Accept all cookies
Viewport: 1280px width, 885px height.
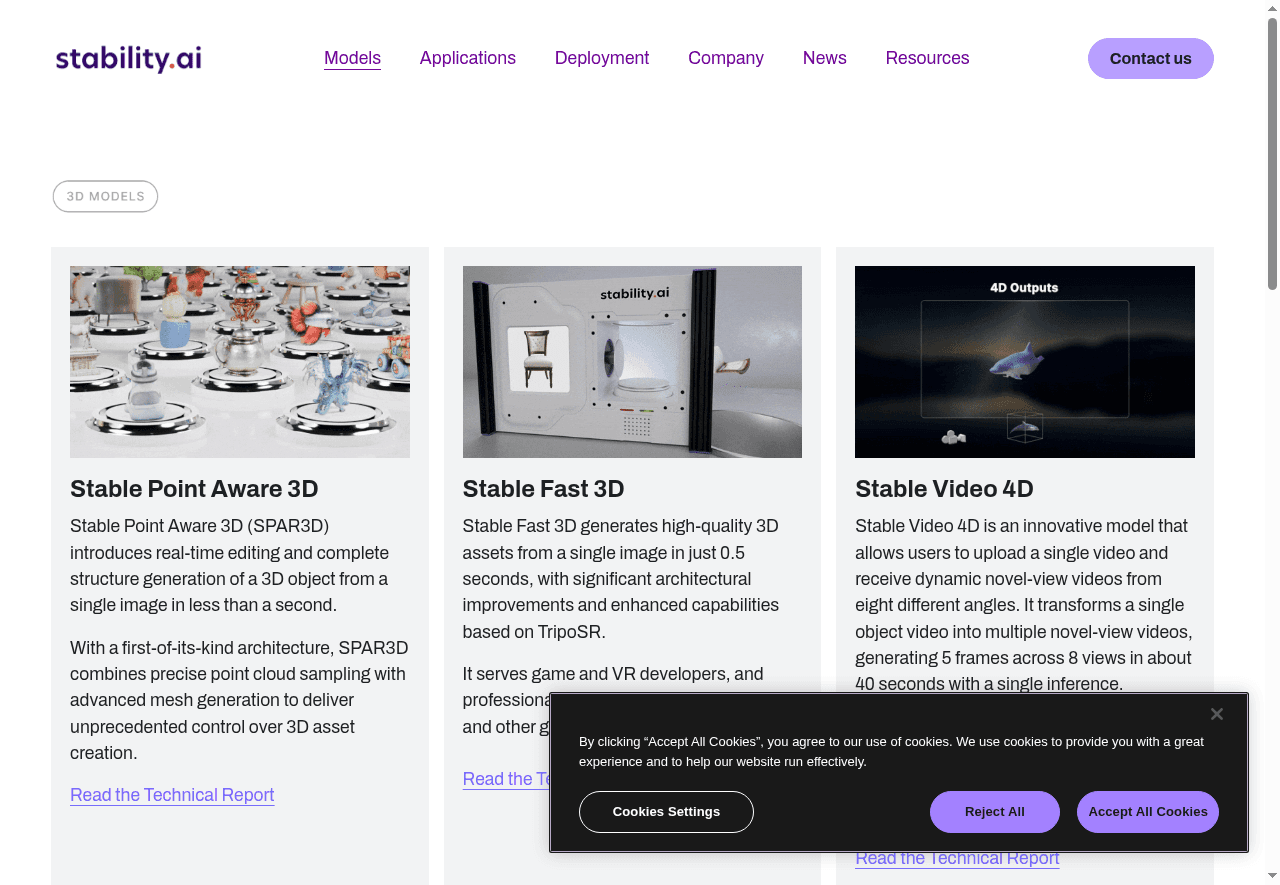pos(1147,812)
